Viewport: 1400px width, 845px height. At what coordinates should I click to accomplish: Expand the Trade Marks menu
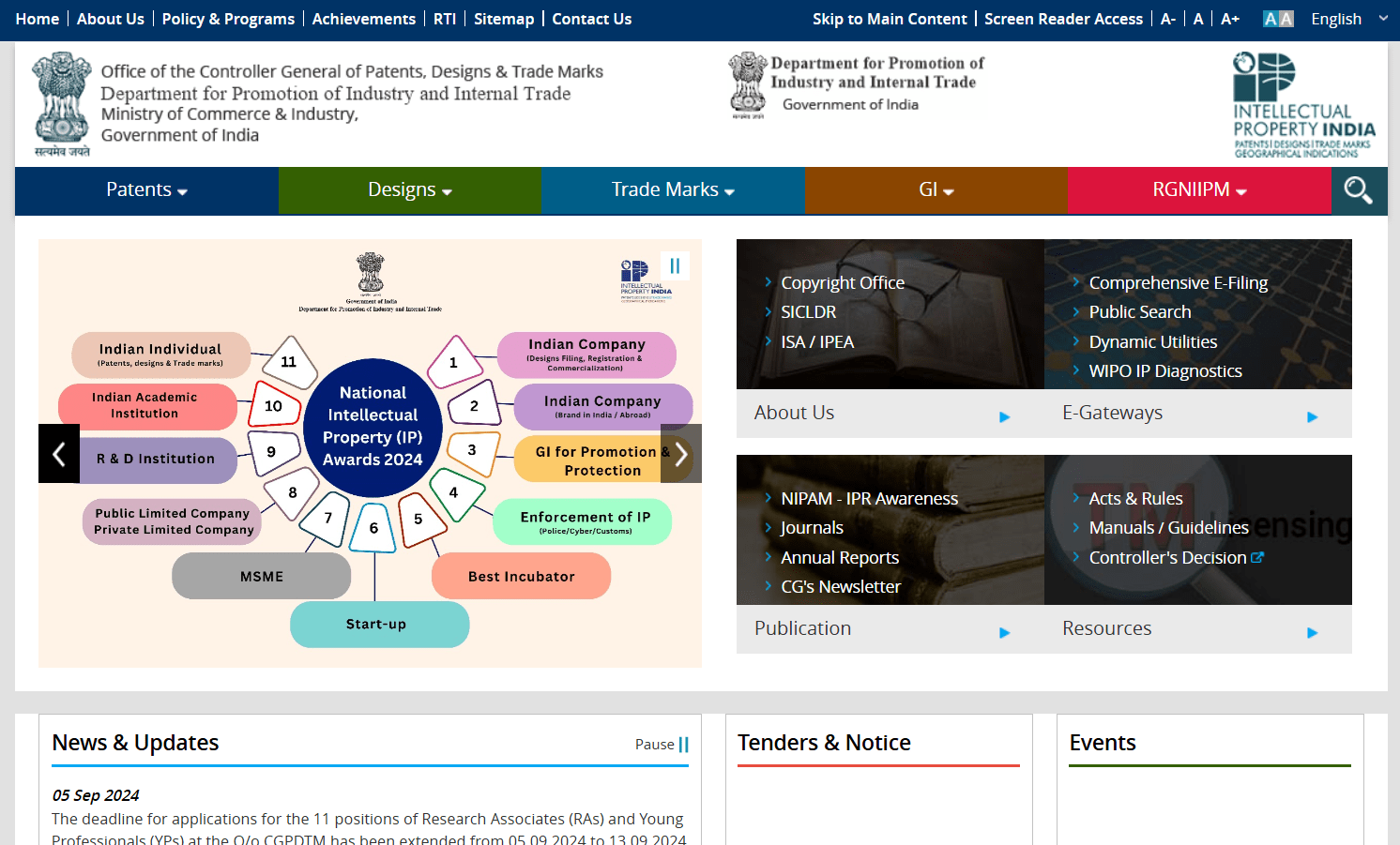(x=673, y=190)
